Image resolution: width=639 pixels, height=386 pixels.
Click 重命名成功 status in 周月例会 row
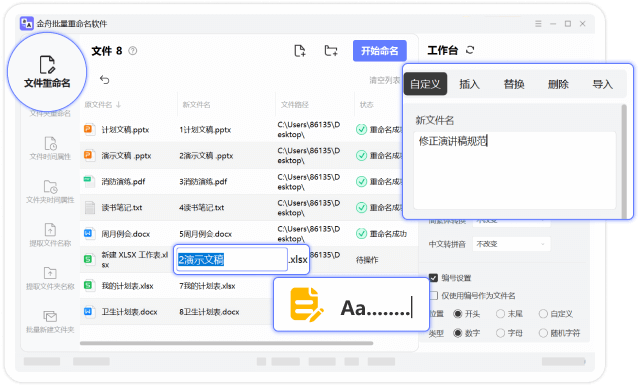pyautogui.click(x=381, y=234)
